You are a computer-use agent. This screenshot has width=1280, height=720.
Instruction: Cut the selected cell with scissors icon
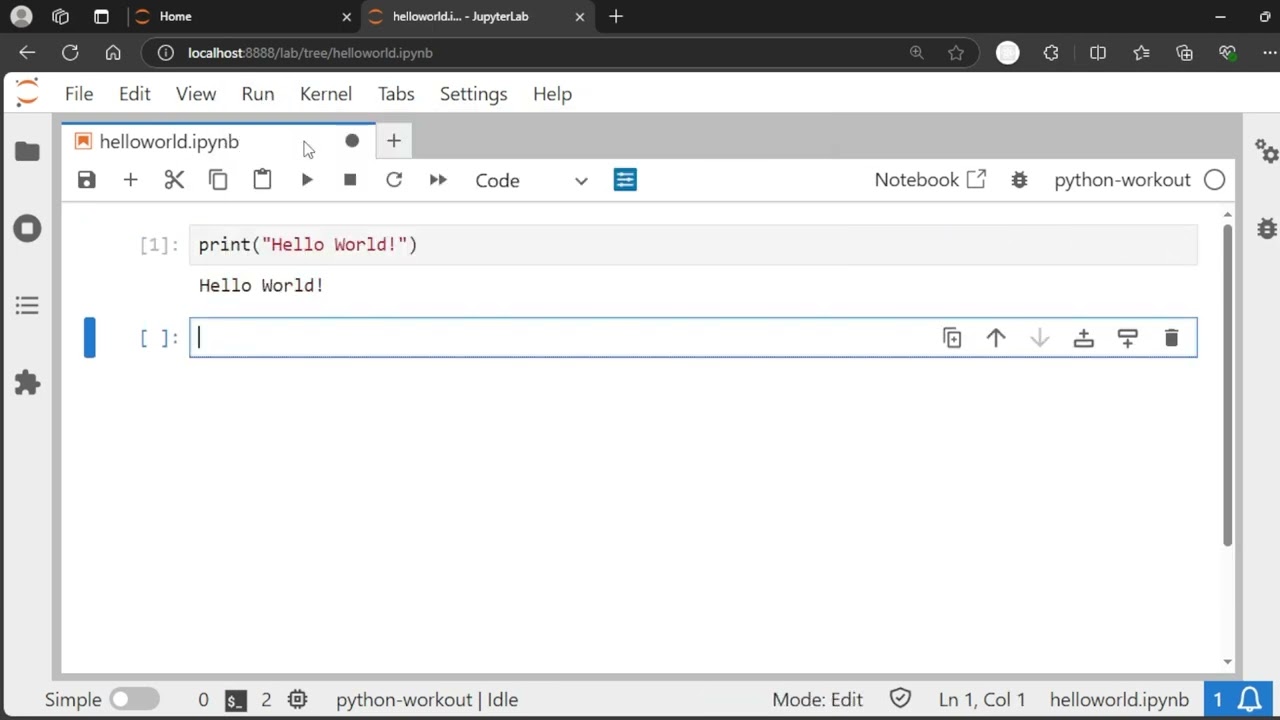click(174, 180)
